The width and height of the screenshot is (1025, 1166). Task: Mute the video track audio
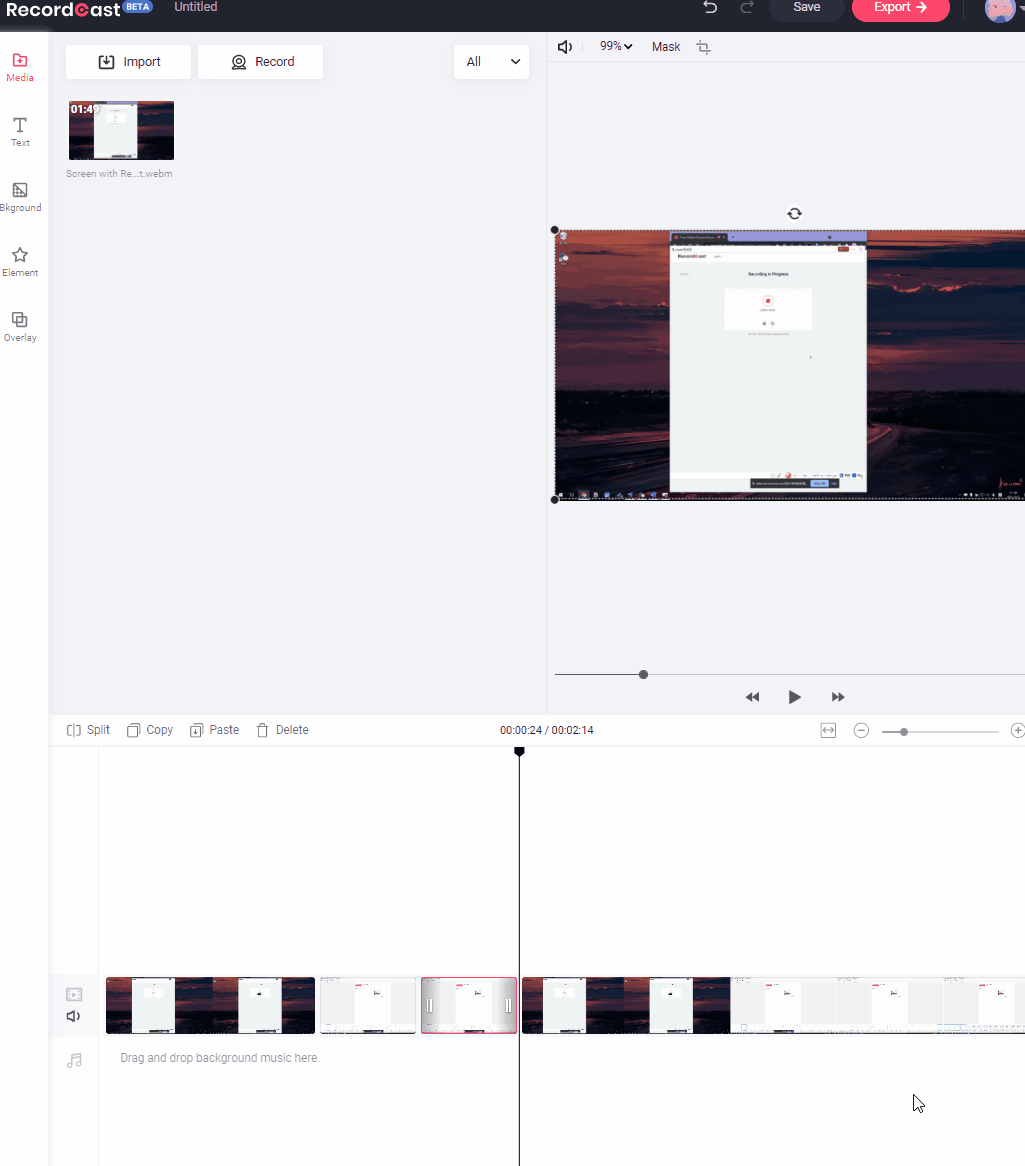coord(73,1016)
